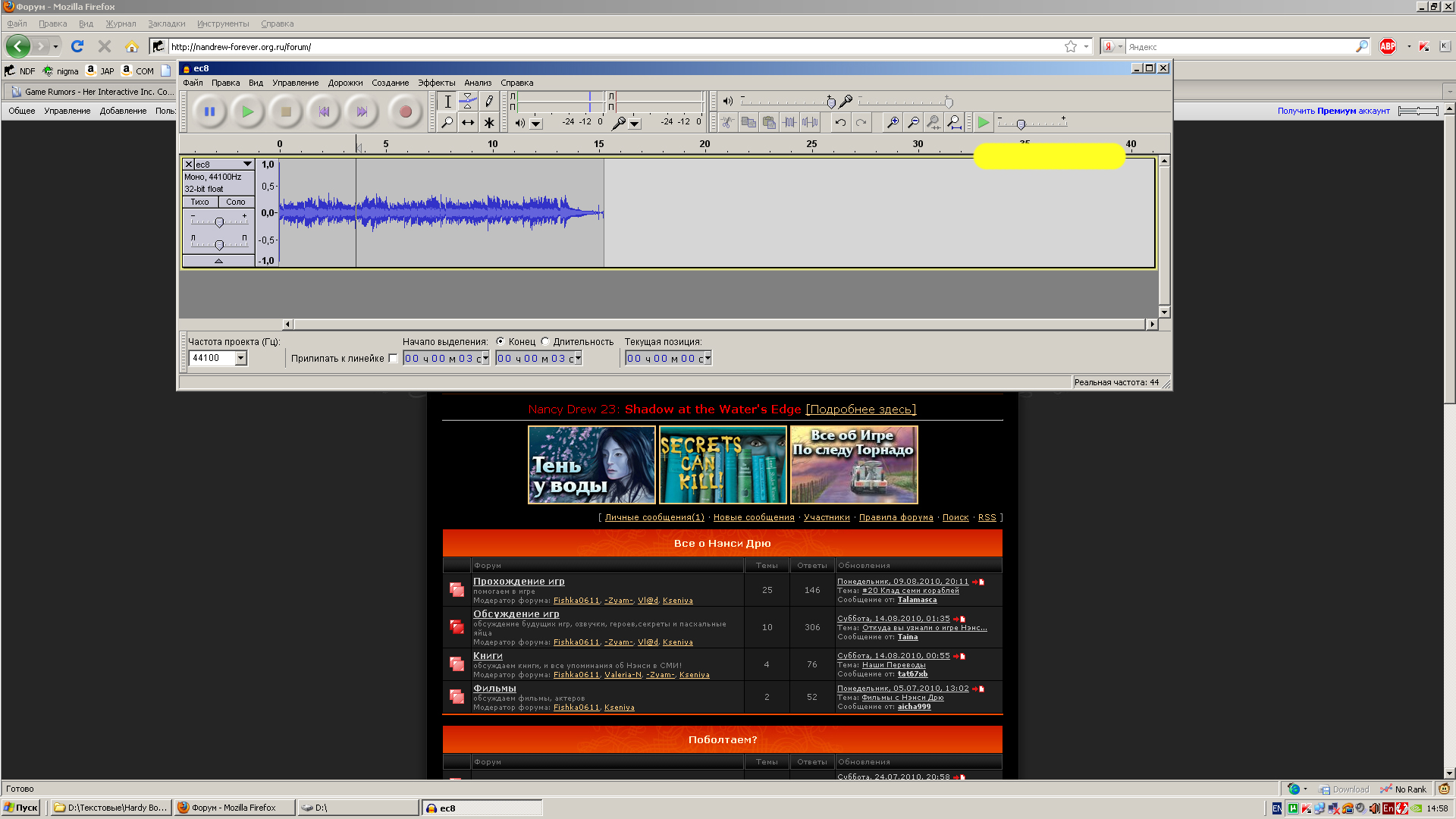Enable the snap to ruler checkbox

393,359
